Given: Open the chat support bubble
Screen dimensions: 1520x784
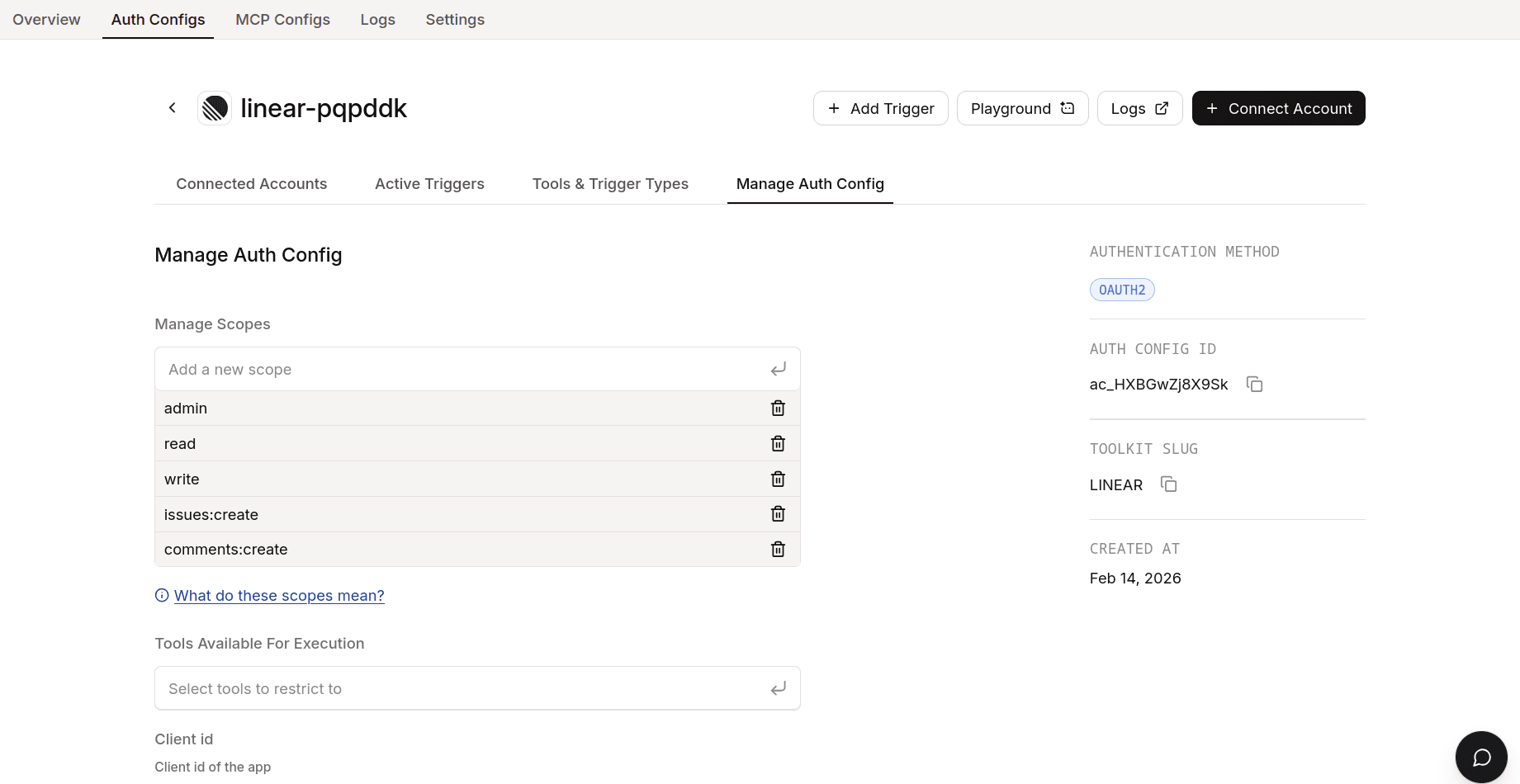Looking at the screenshot, I should (1481, 757).
